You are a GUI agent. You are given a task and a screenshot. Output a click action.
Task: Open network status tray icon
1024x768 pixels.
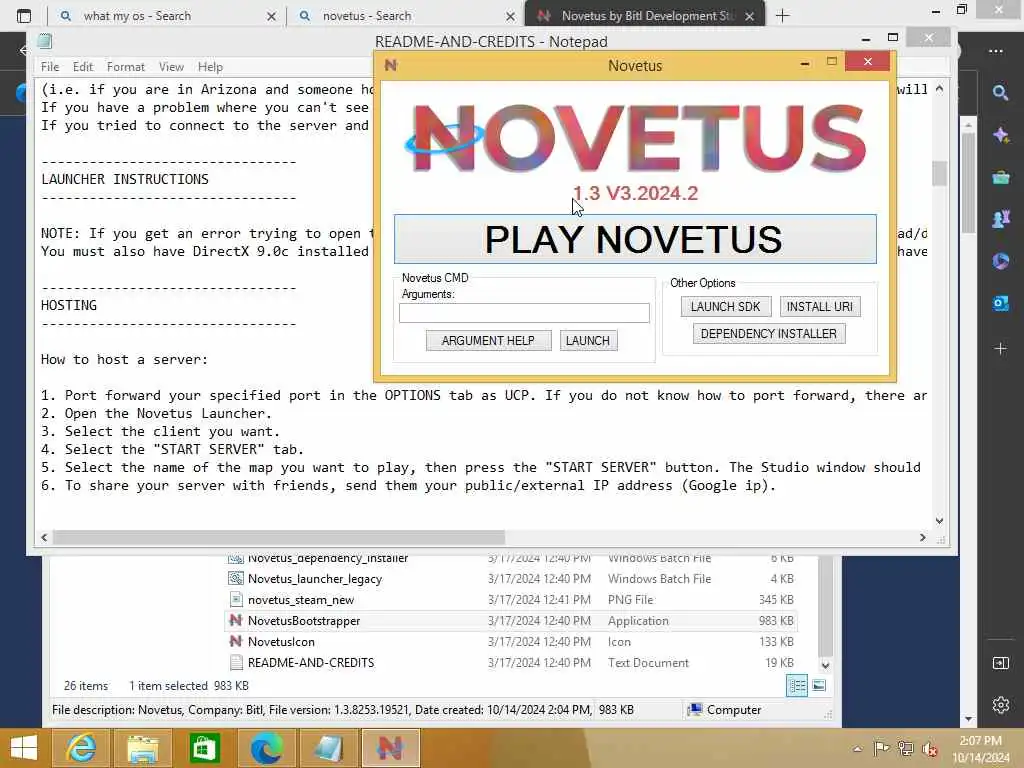coord(905,748)
